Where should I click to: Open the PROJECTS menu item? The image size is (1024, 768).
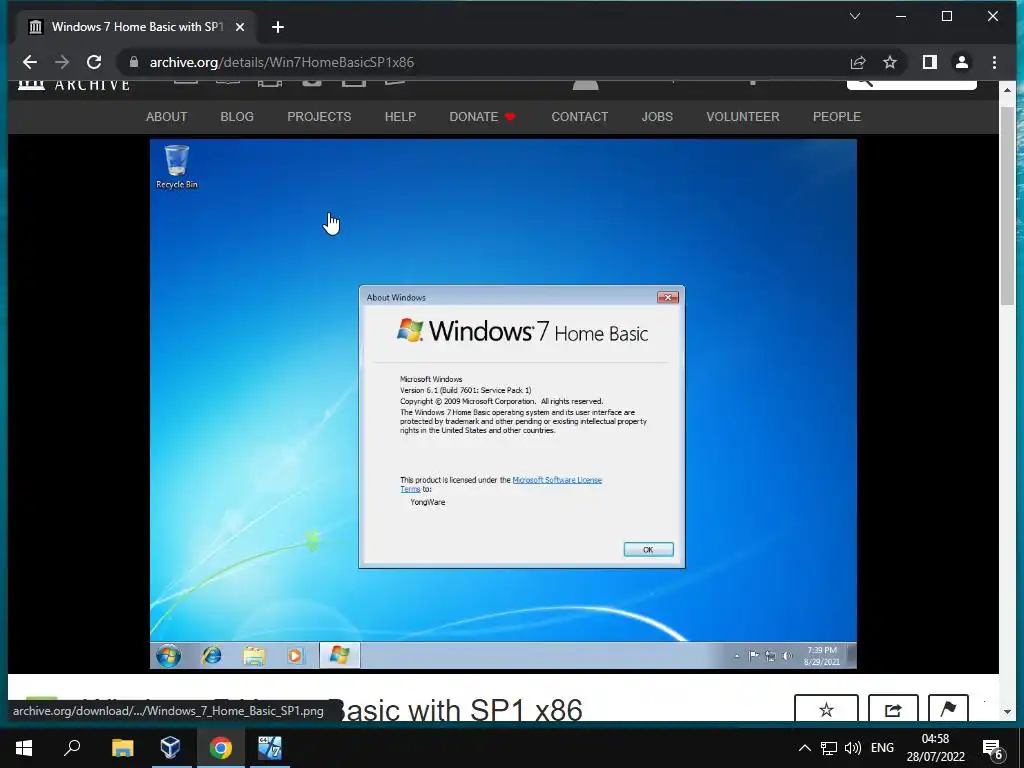pos(319,117)
